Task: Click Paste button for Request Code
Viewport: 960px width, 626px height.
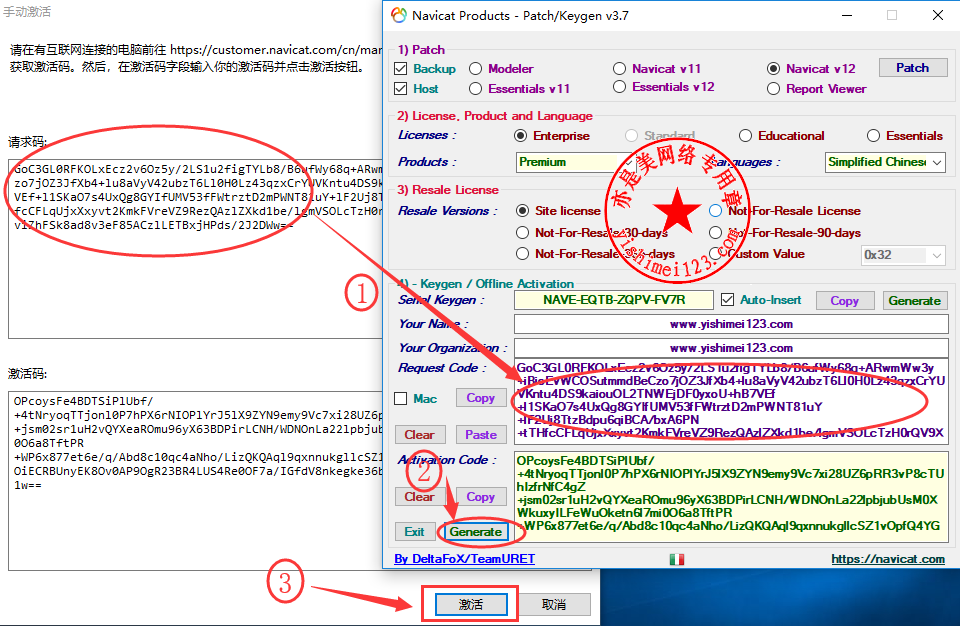Action: click(x=480, y=435)
